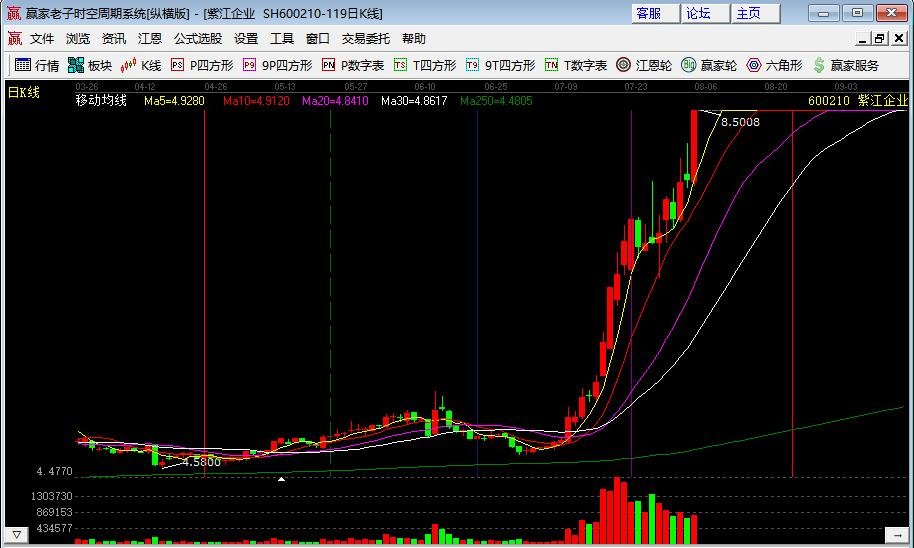Open the 江恩轮 Gann wheel tool
The image size is (914, 548).
tap(644, 65)
